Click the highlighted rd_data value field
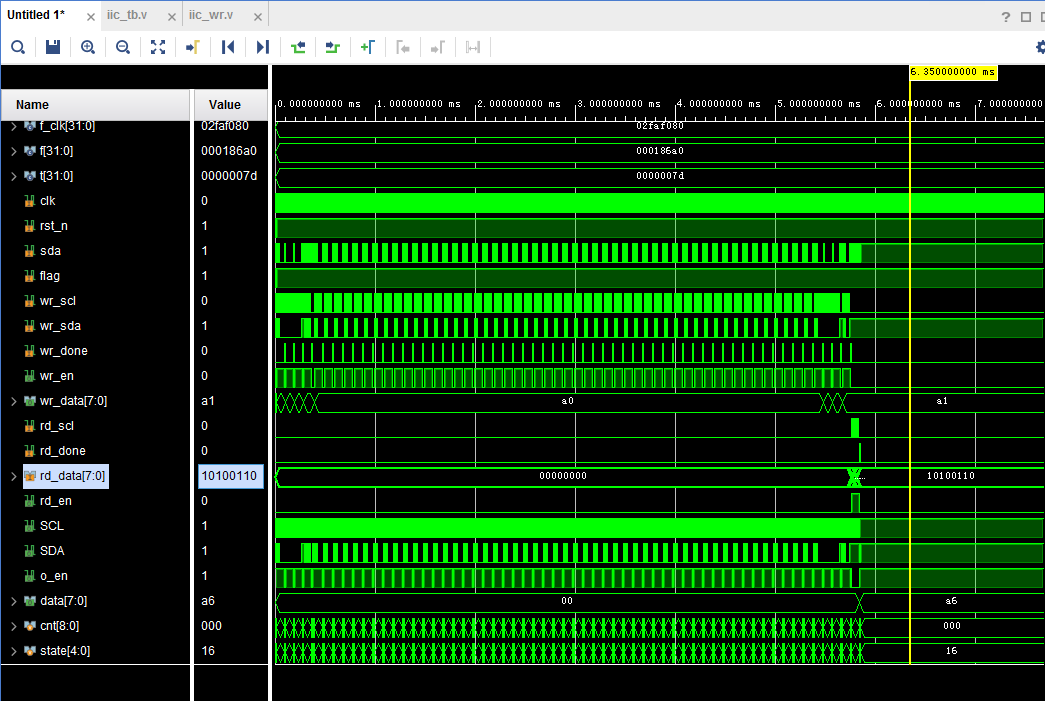This screenshot has width=1045, height=701. coord(231,475)
